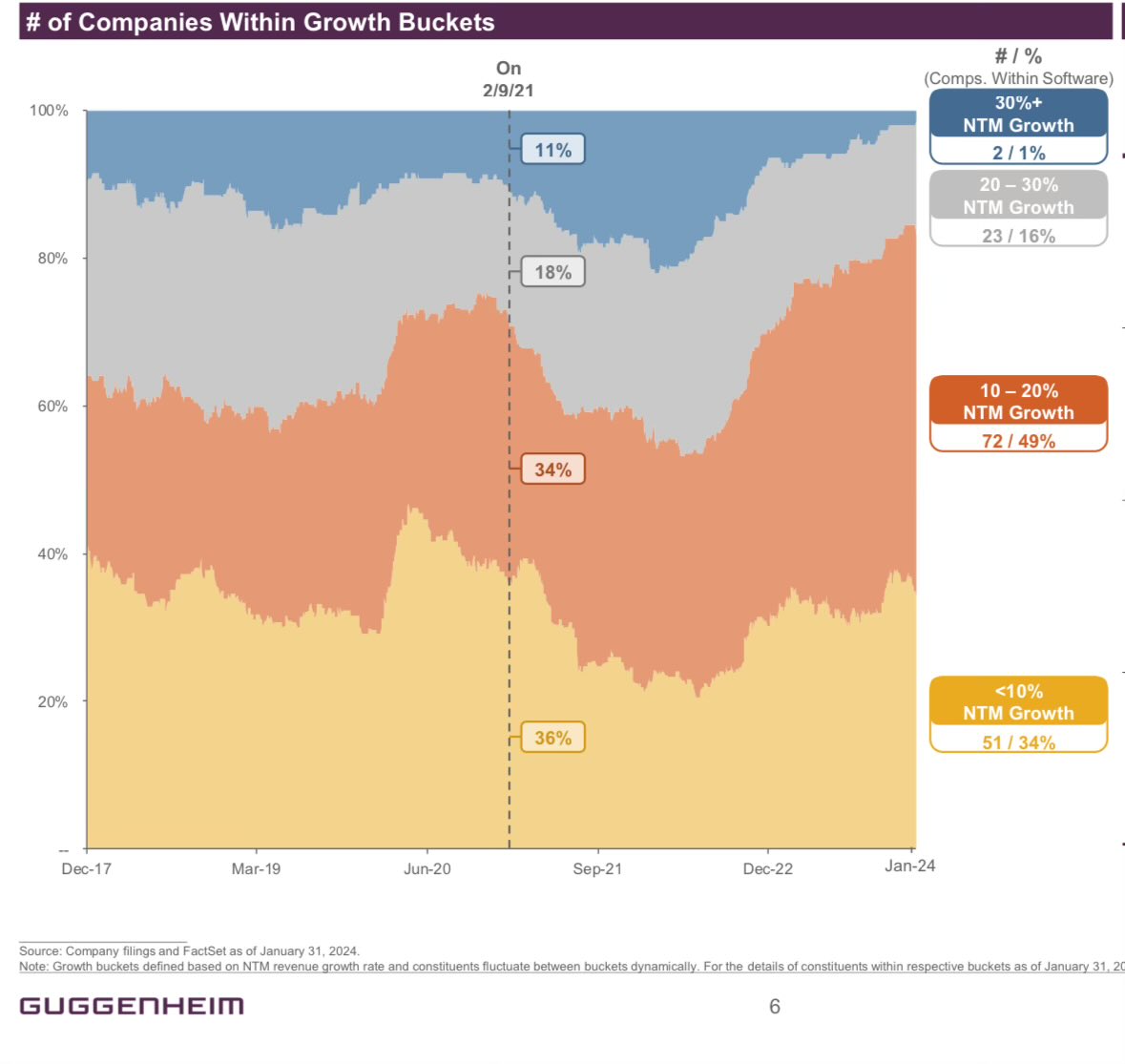Image resolution: width=1125 pixels, height=1064 pixels.
Task: Click the "2 / 1%" legend value
Action: click(1018, 153)
